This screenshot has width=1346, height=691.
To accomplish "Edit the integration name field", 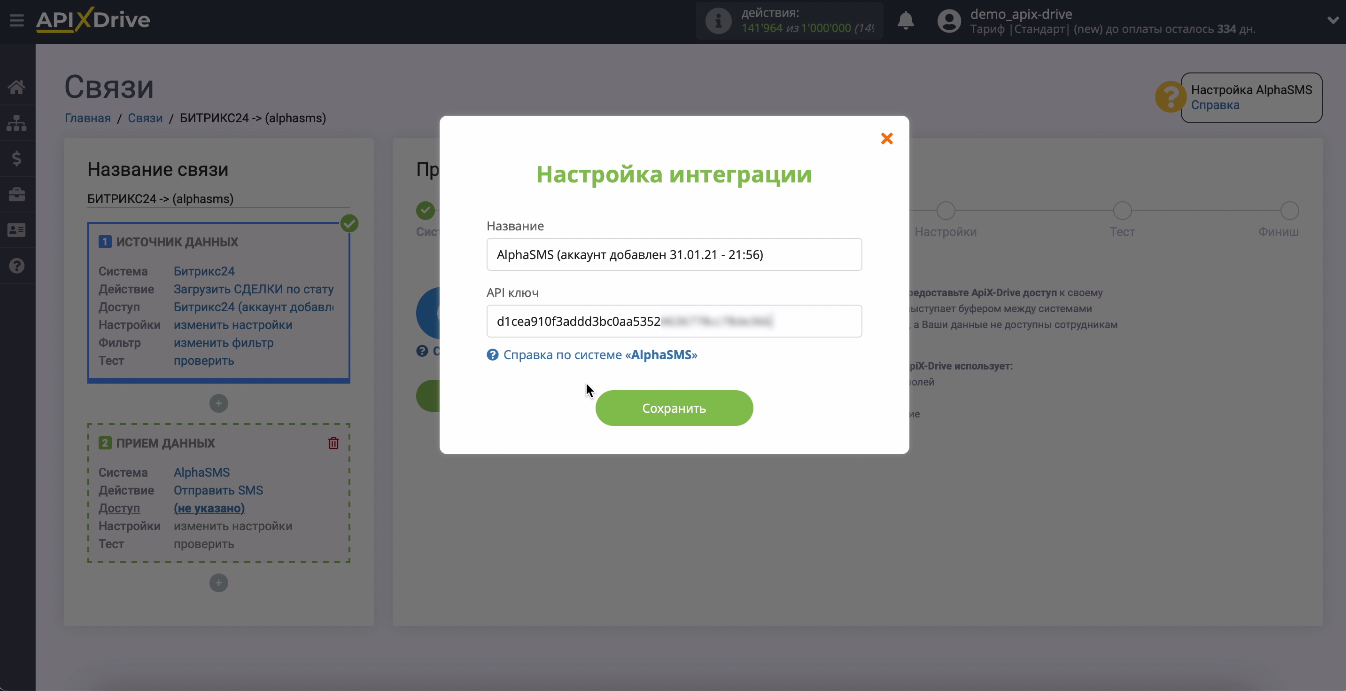I will coord(674,254).
